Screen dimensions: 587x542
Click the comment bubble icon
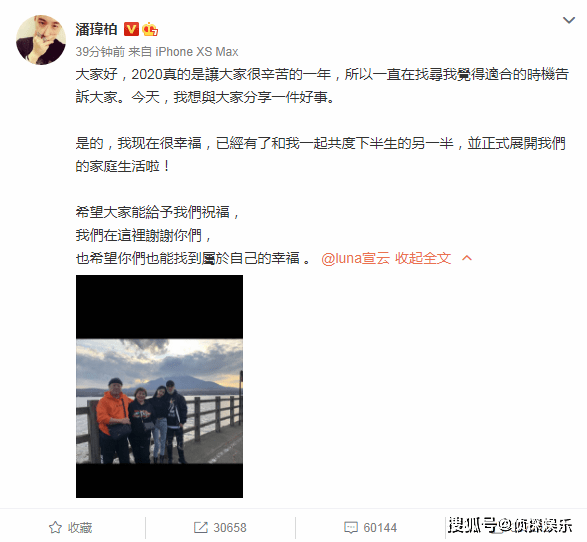click(351, 527)
